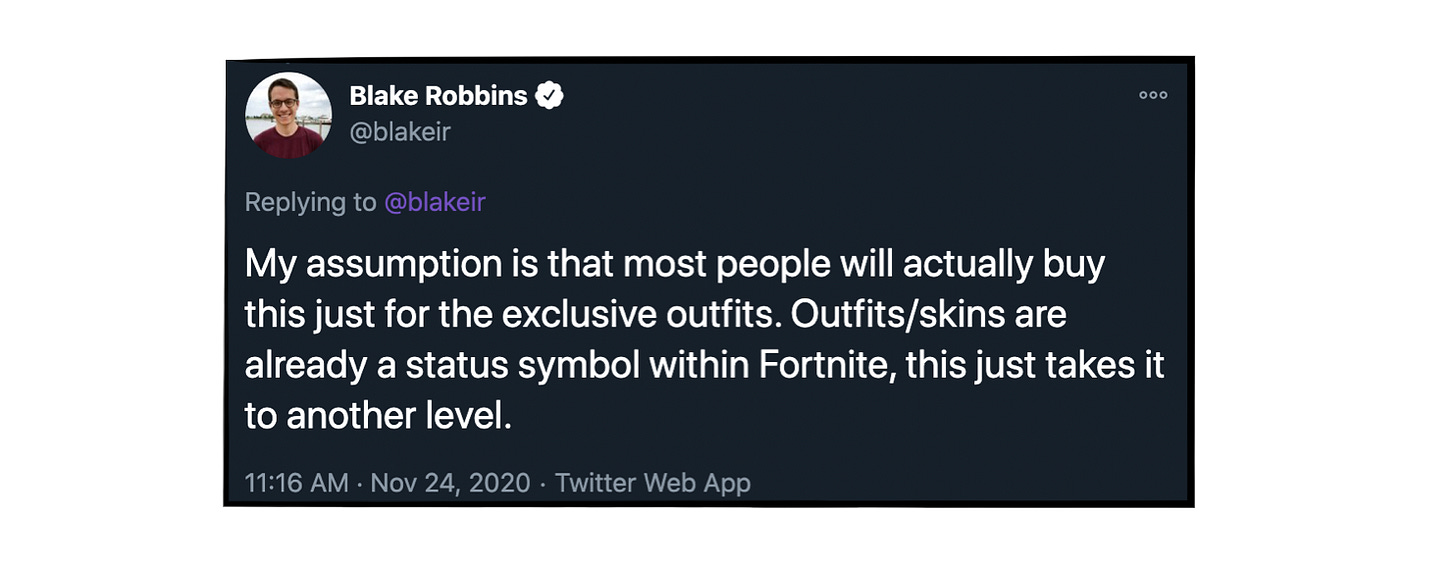Open the Twitter Web App source link
The width and height of the screenshot is (1456, 565).
click(x=652, y=483)
